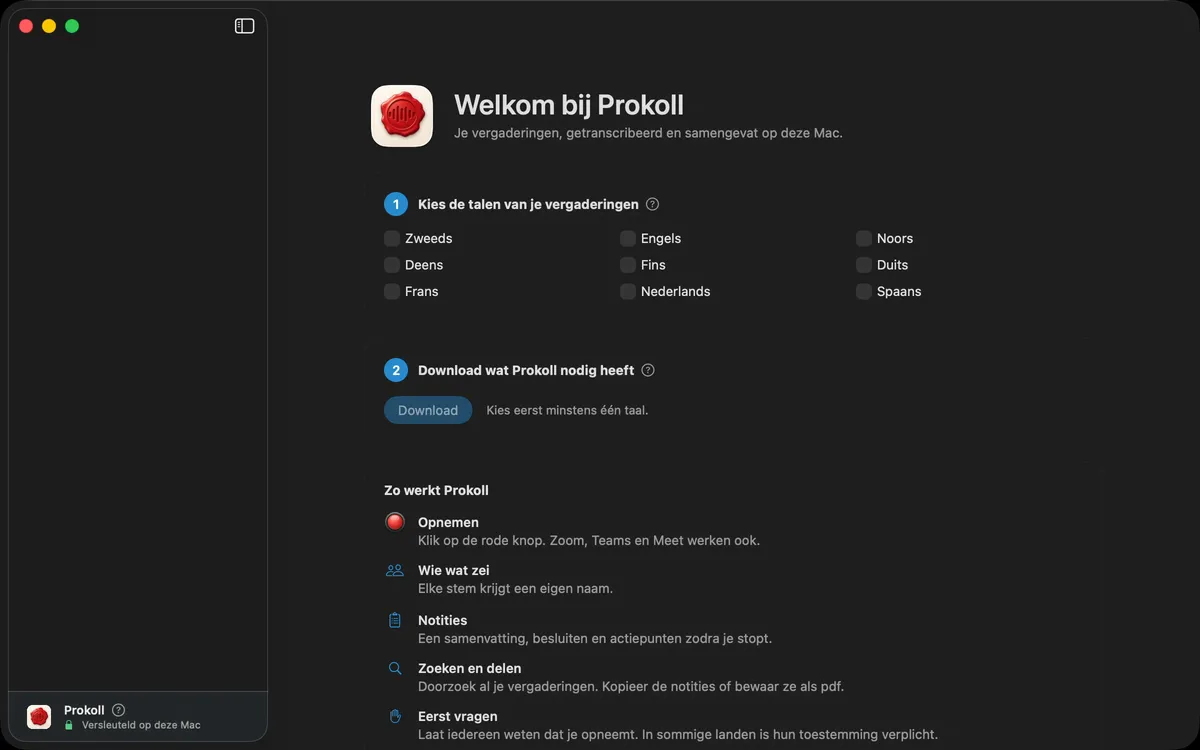Select the Spaans language checkbox

point(864,291)
